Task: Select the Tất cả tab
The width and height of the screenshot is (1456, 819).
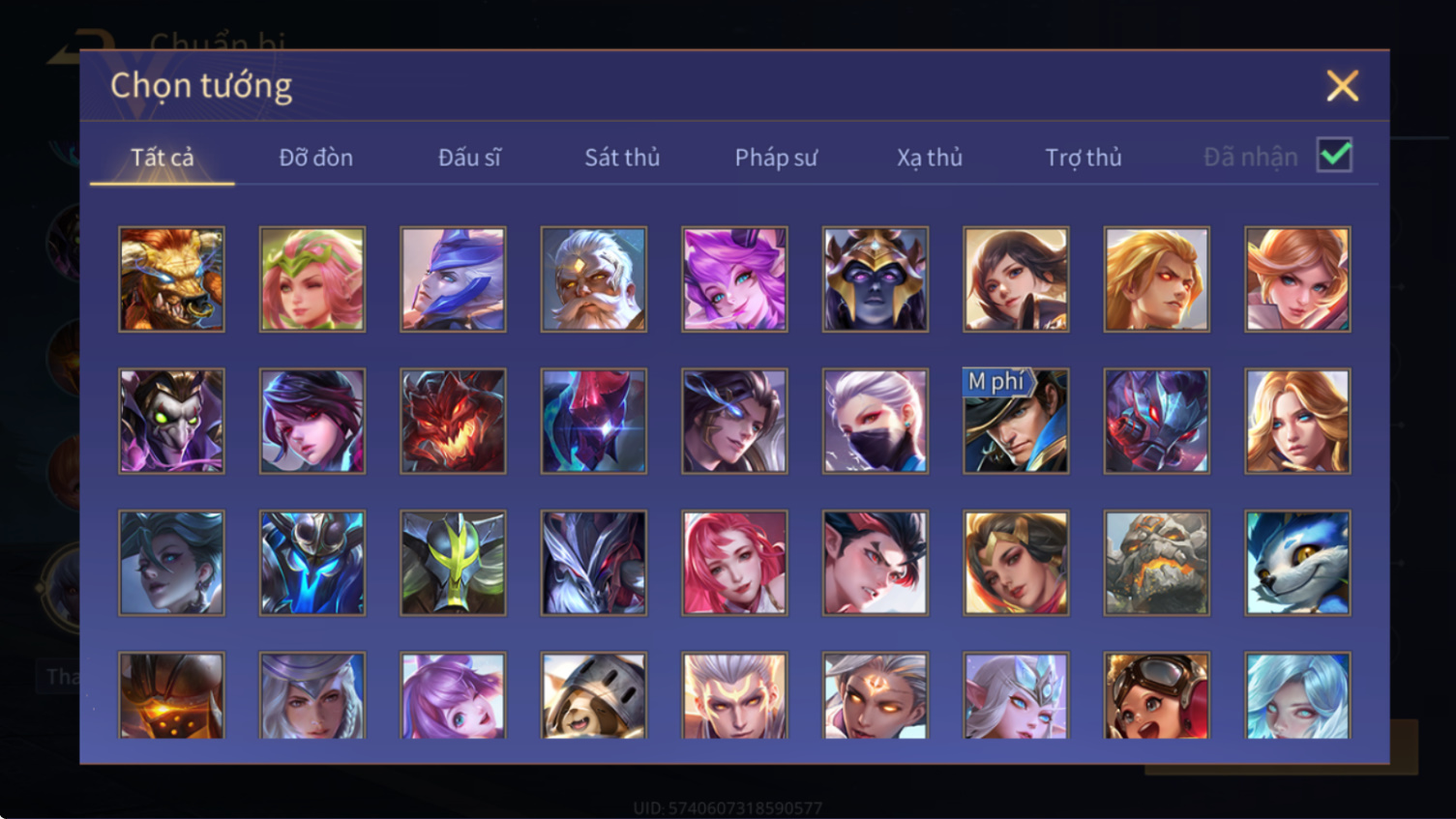Action: 163,157
